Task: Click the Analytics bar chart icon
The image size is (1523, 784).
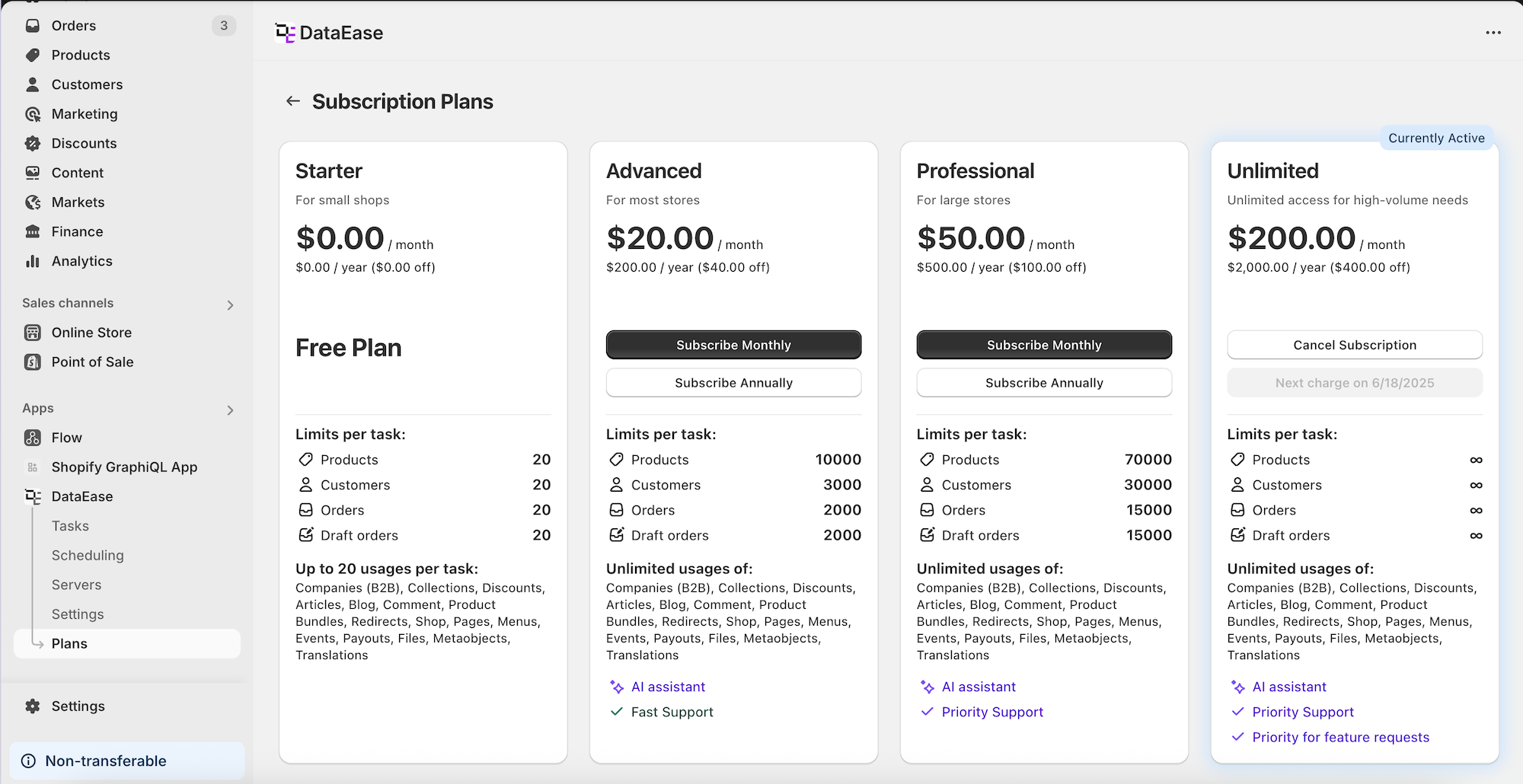Action: tap(33, 261)
